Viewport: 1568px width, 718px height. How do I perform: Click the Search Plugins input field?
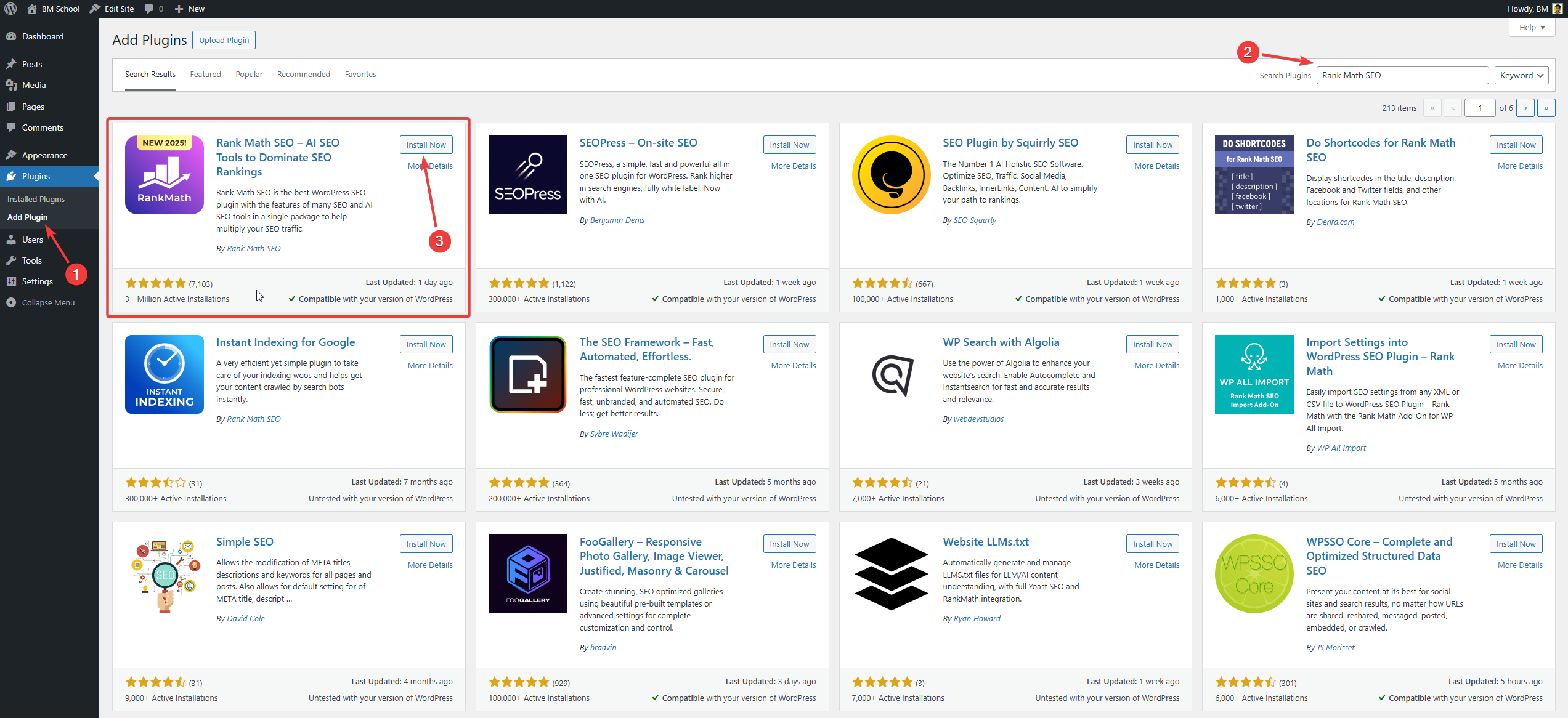(x=1403, y=75)
